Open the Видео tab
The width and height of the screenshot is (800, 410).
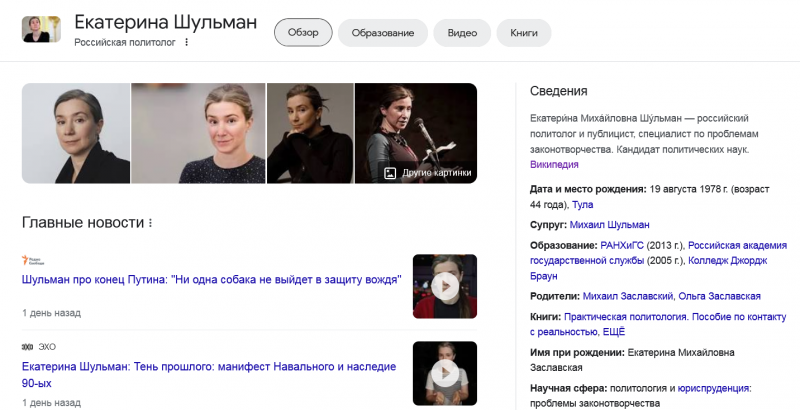[x=462, y=33]
